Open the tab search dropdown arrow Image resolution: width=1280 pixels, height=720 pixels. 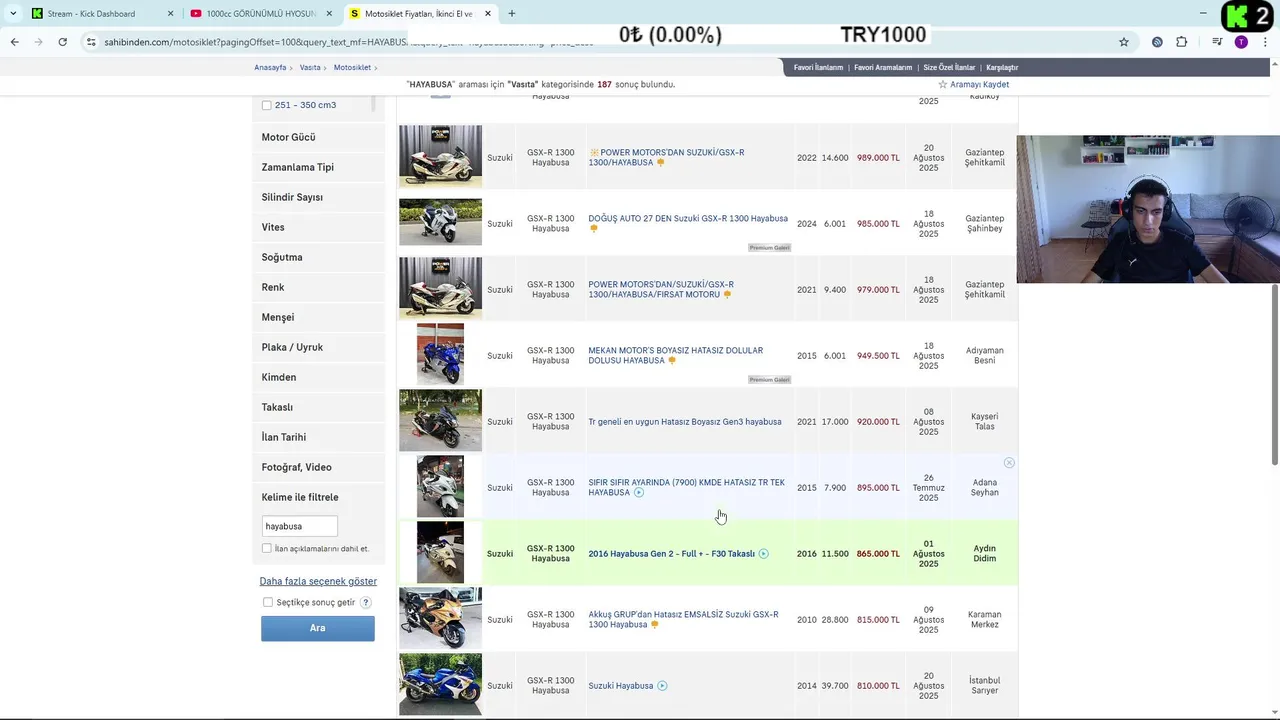point(12,14)
